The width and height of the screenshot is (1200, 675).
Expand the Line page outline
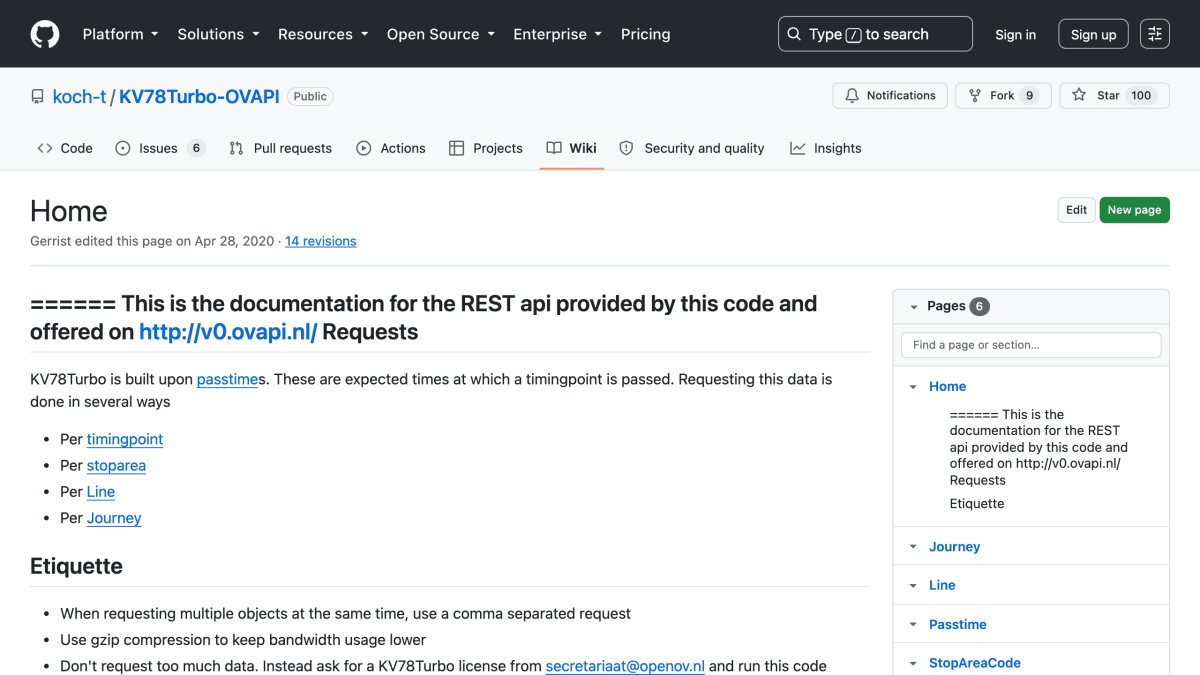coord(913,586)
